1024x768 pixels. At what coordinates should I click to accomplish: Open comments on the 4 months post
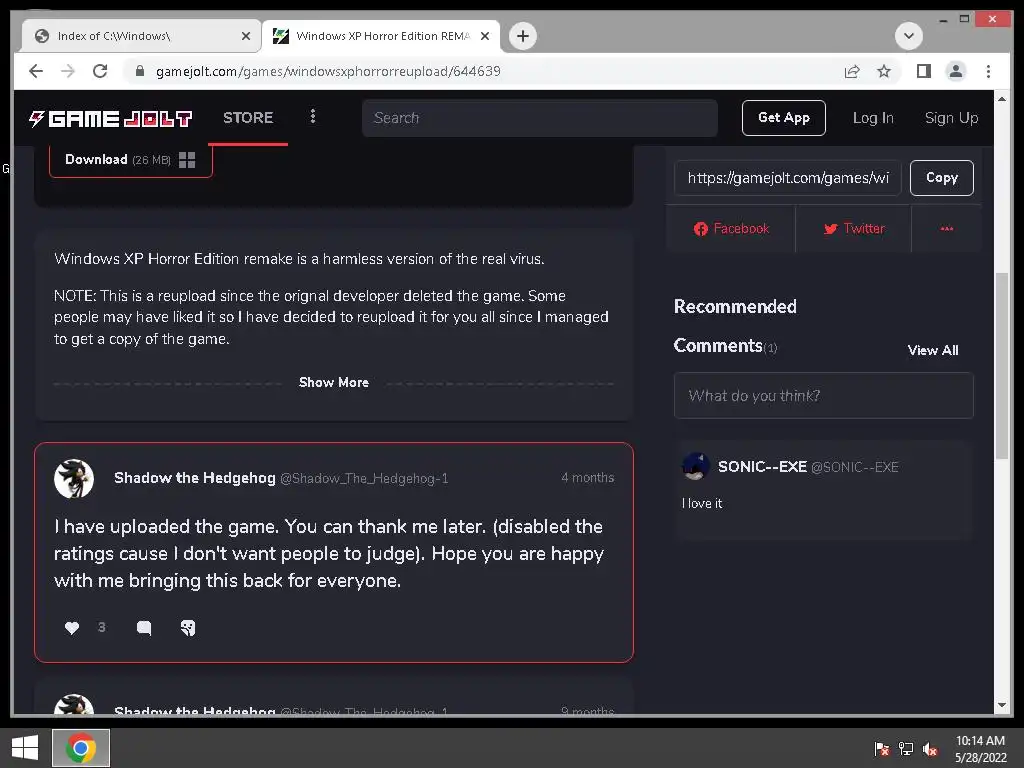point(144,628)
